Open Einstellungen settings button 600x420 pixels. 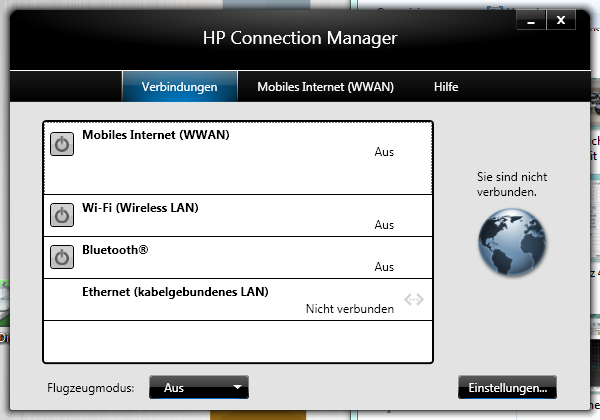(507, 387)
